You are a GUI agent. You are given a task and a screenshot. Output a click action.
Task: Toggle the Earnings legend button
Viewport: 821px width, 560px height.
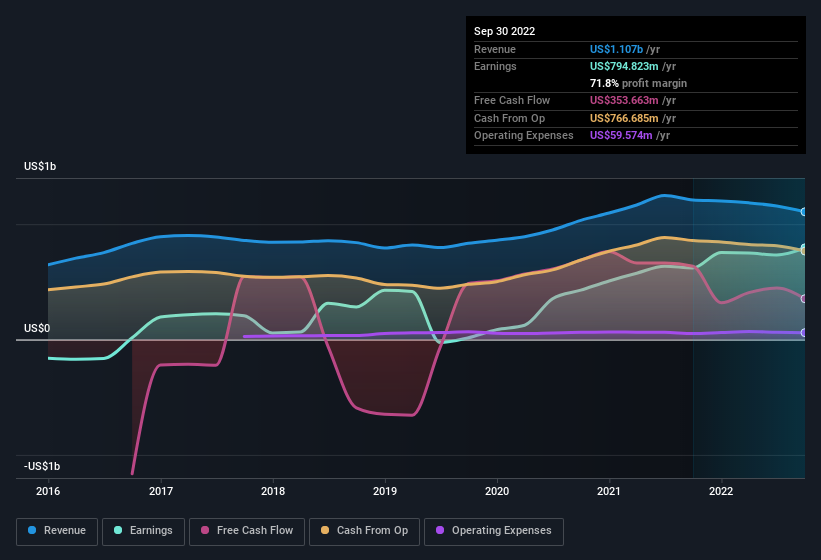143,531
